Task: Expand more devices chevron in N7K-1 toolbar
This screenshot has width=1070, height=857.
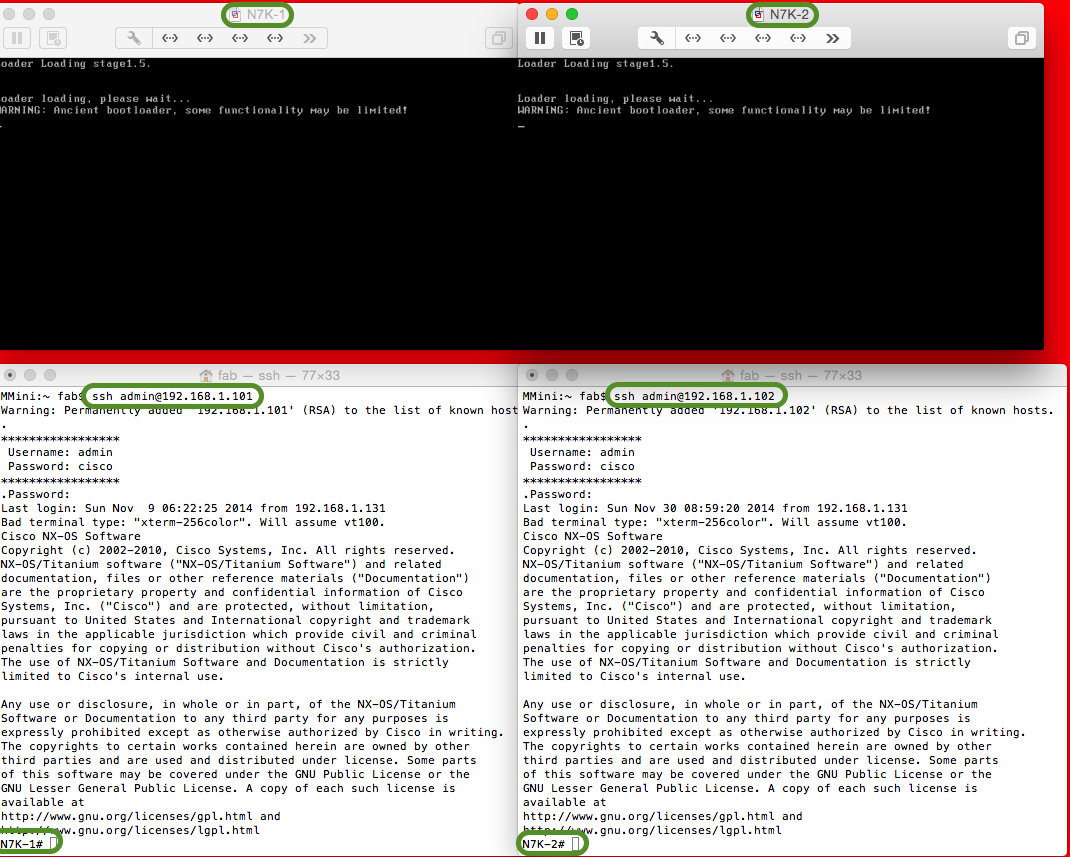Action: click(x=310, y=38)
